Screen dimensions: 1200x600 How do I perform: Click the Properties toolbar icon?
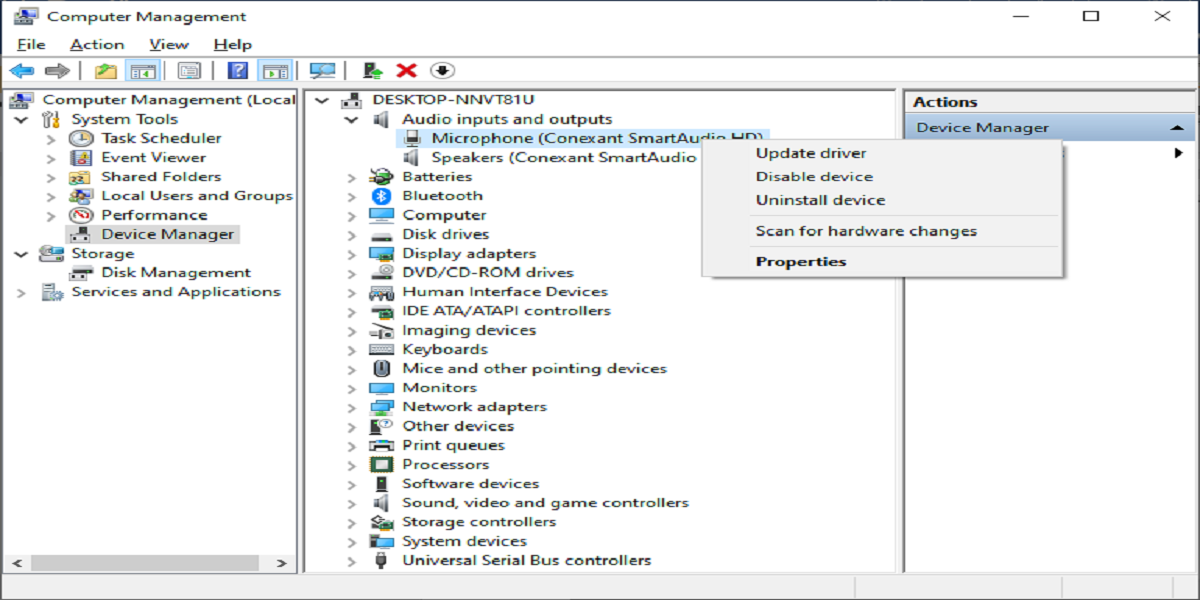point(189,71)
